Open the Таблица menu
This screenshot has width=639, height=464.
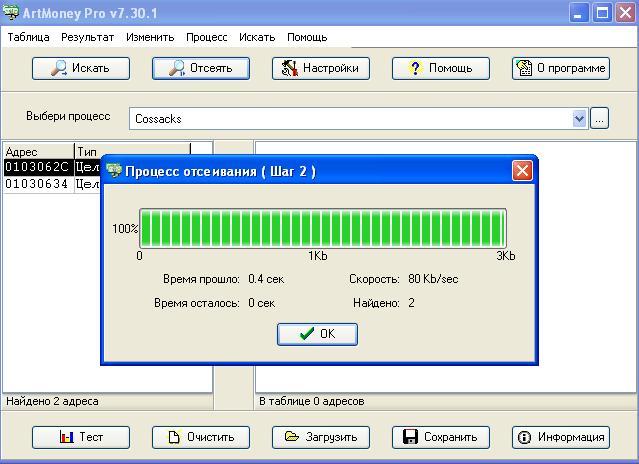coord(29,37)
